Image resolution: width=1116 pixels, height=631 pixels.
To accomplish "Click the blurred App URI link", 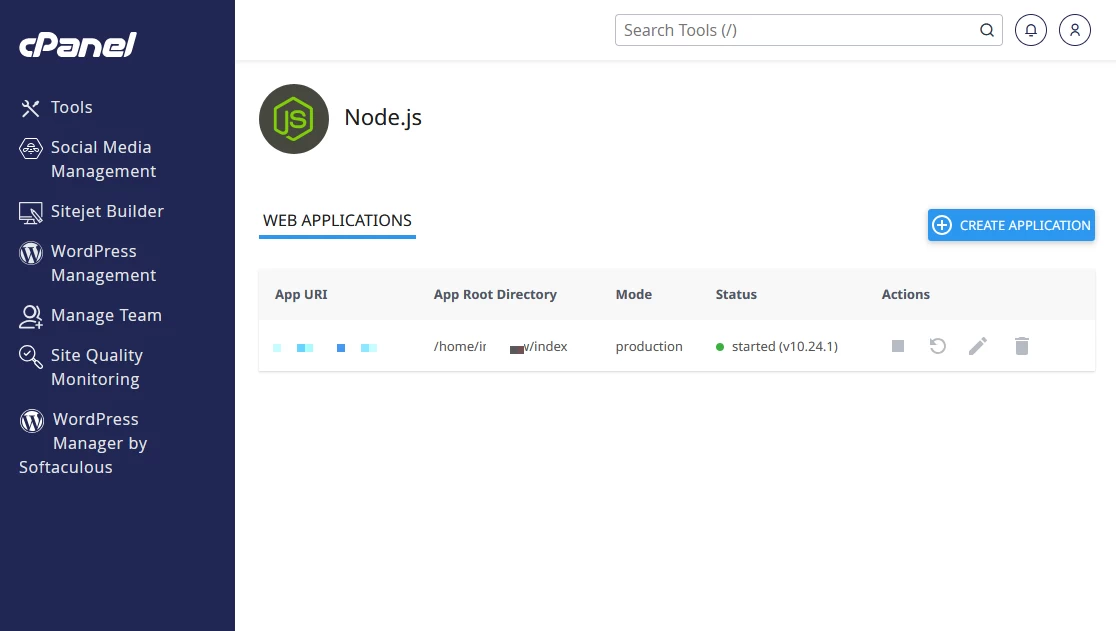I will (x=325, y=347).
